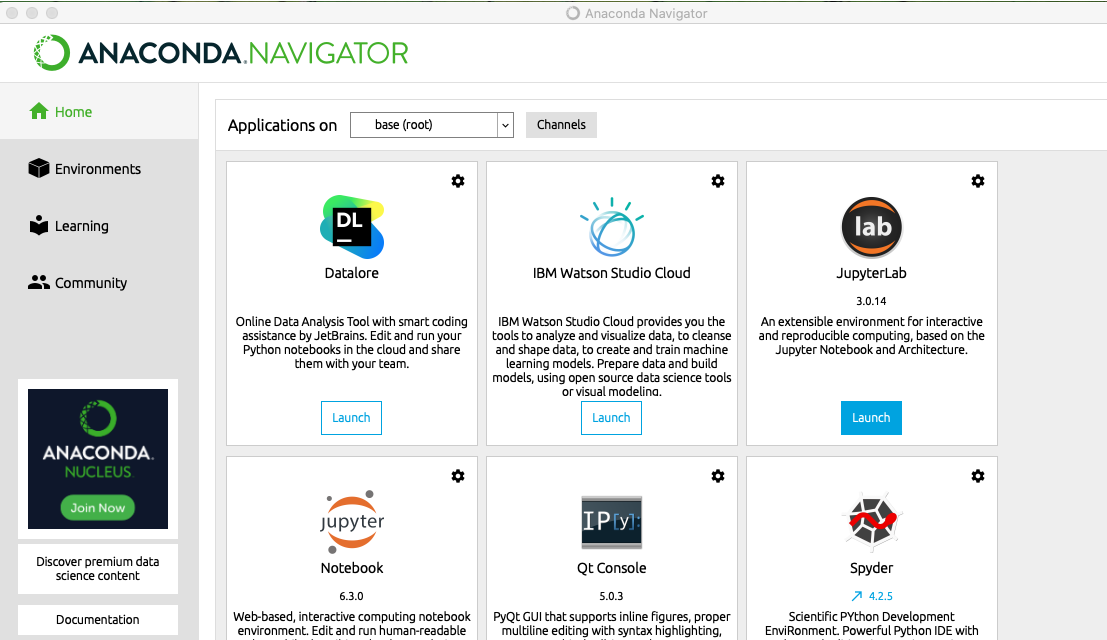
Task: Open Discover premium data science content
Action: pos(97,569)
